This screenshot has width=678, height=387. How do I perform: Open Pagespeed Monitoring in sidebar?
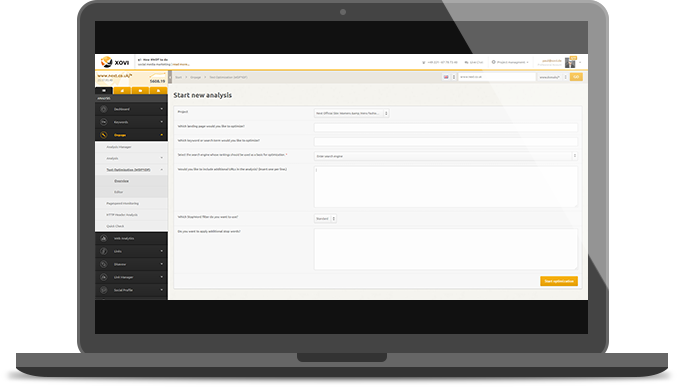tap(123, 203)
